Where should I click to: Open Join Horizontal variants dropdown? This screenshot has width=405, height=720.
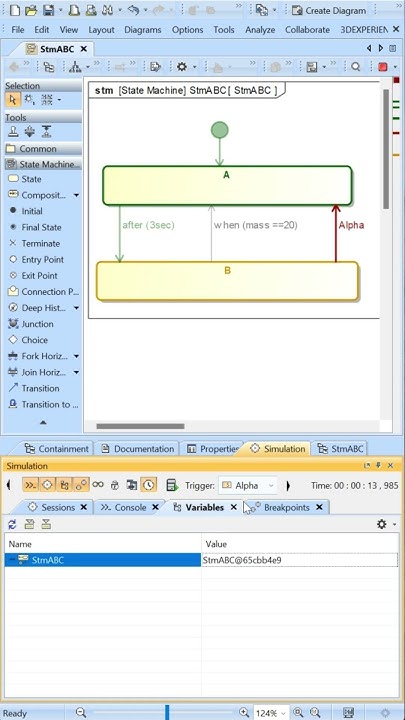pyautogui.click(x=76, y=372)
